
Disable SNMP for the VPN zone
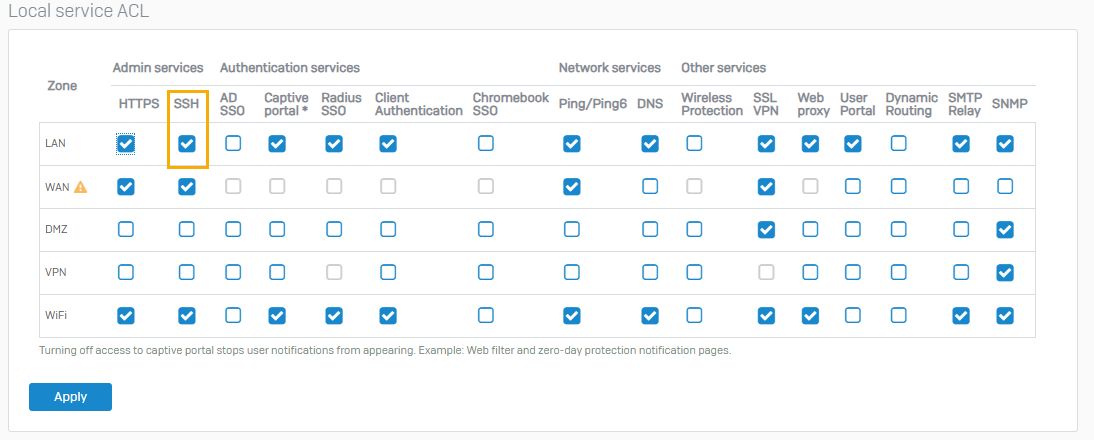point(1005,273)
